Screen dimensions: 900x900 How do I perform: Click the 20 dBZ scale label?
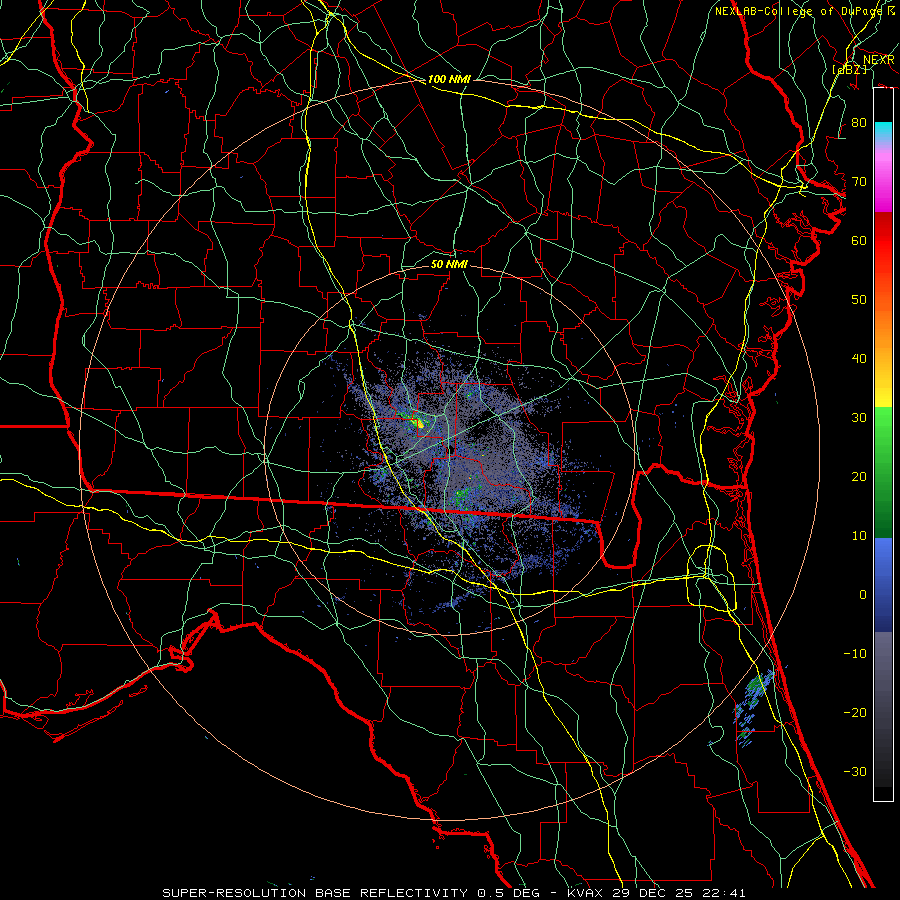point(859,477)
